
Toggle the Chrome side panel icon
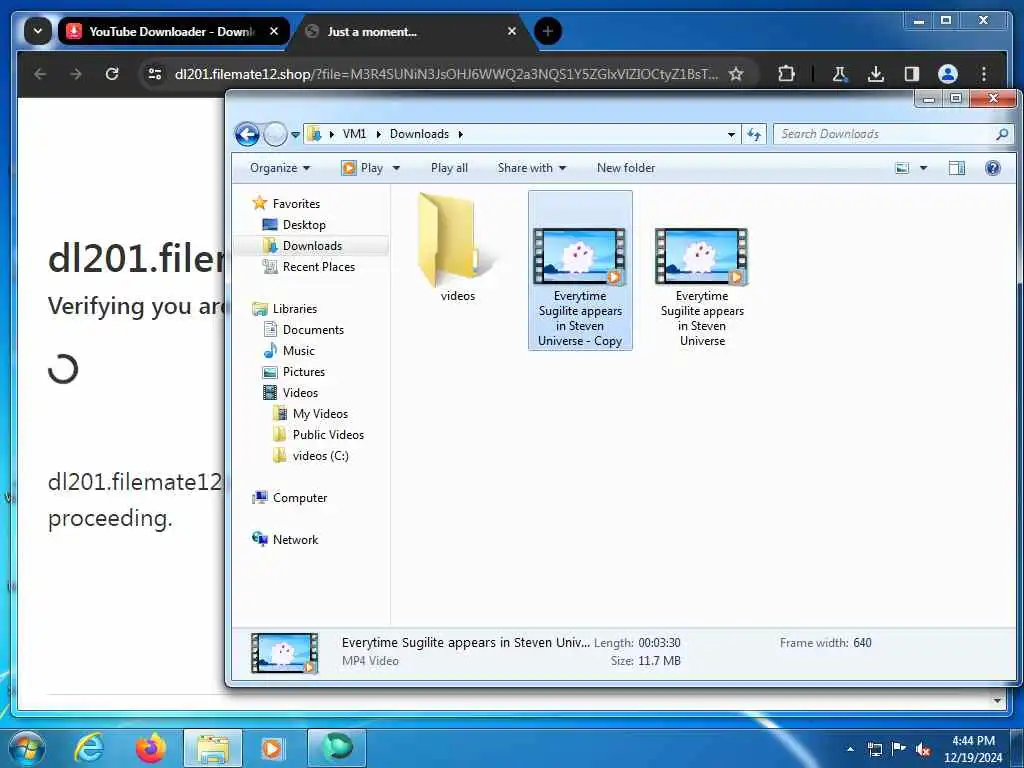912,74
